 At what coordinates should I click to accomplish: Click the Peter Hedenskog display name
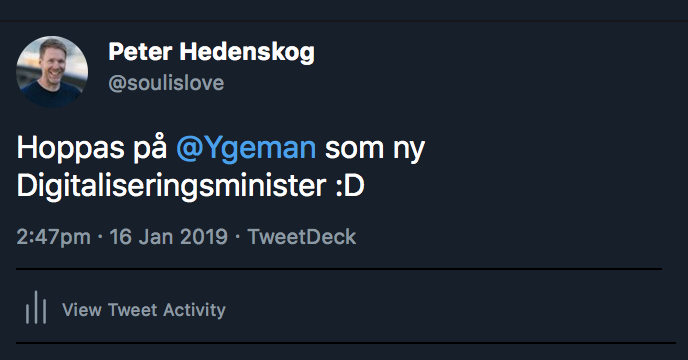(211, 52)
